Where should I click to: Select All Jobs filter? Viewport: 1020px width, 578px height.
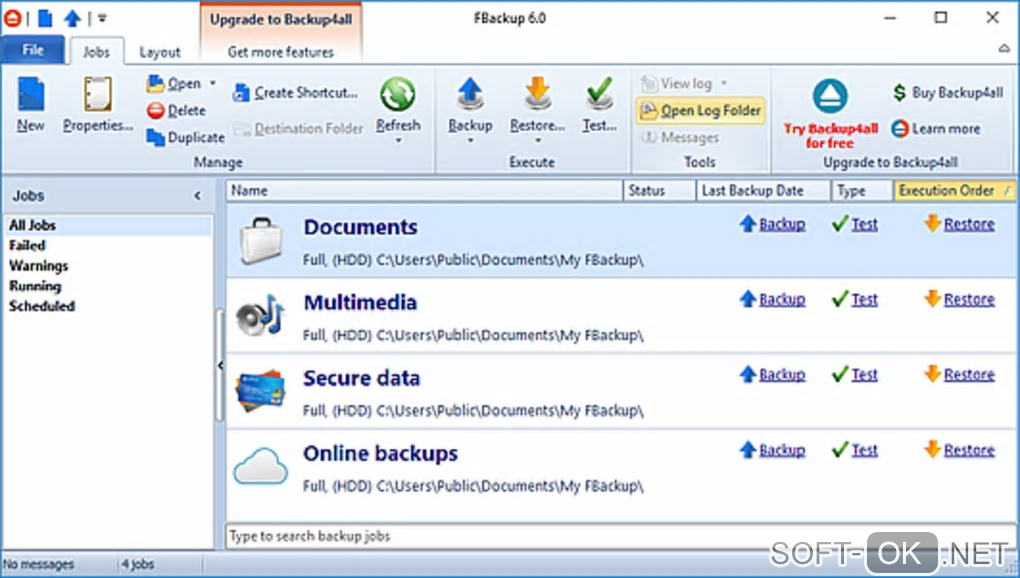107,226
